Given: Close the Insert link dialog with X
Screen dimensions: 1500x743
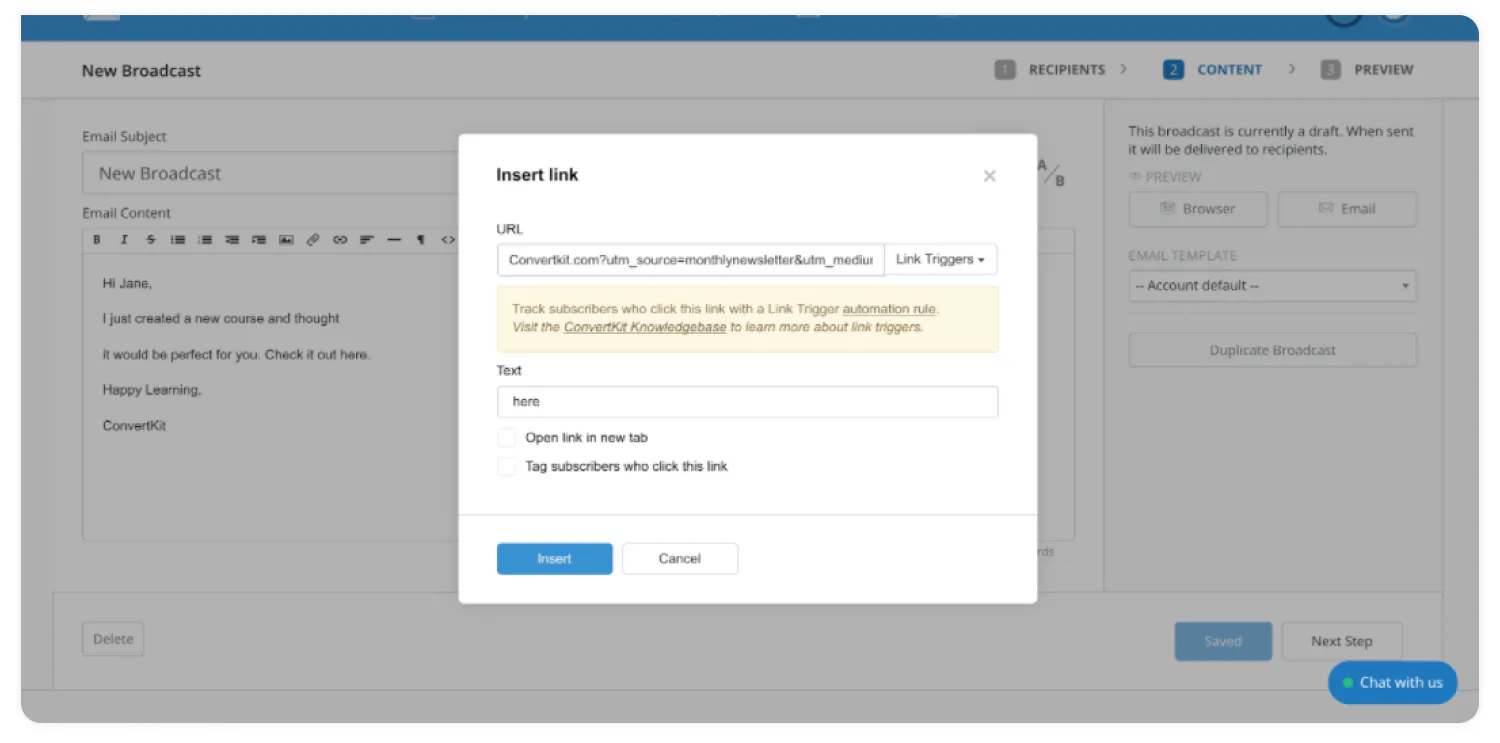Looking at the screenshot, I should 989,176.
